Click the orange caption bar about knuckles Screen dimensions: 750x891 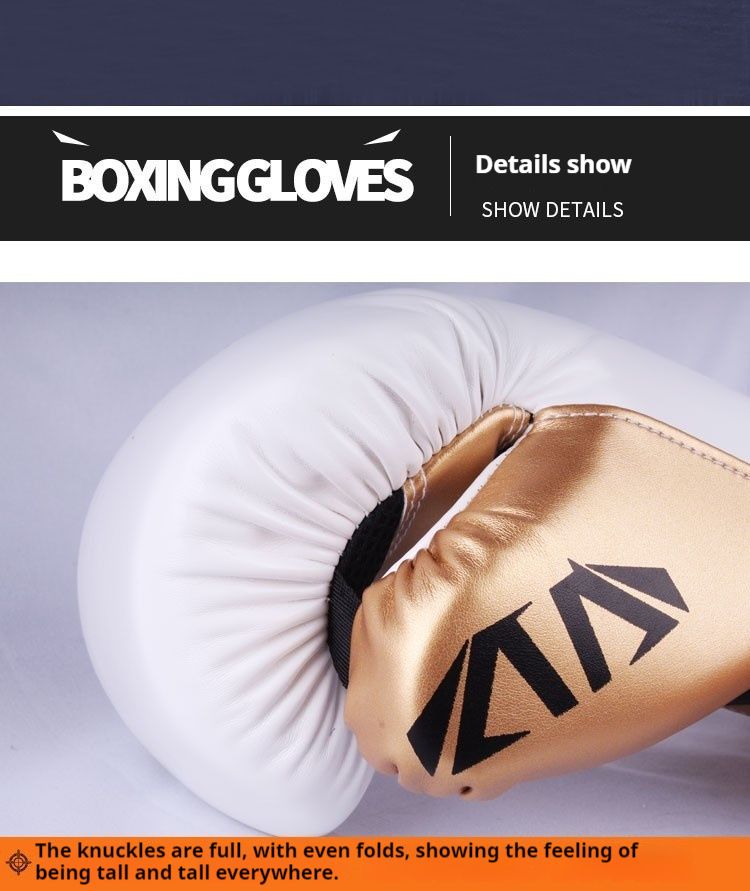[x=375, y=863]
